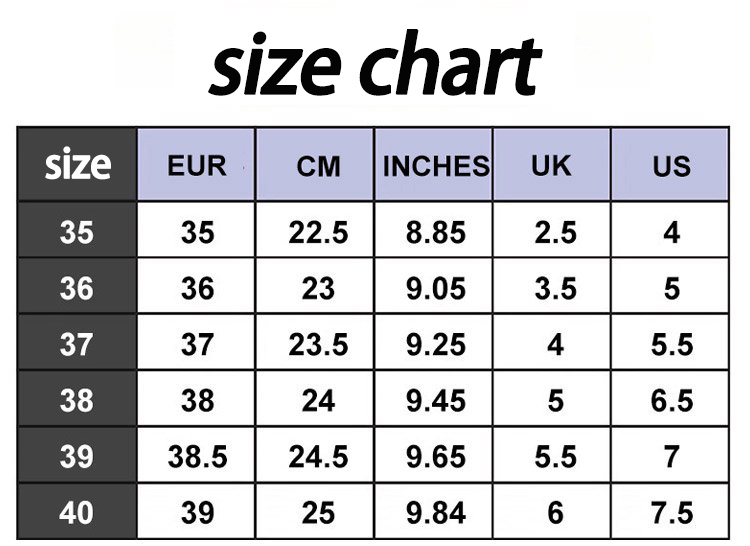The width and height of the screenshot is (750, 546).
Task: Select the UK column header
Action: (x=552, y=164)
